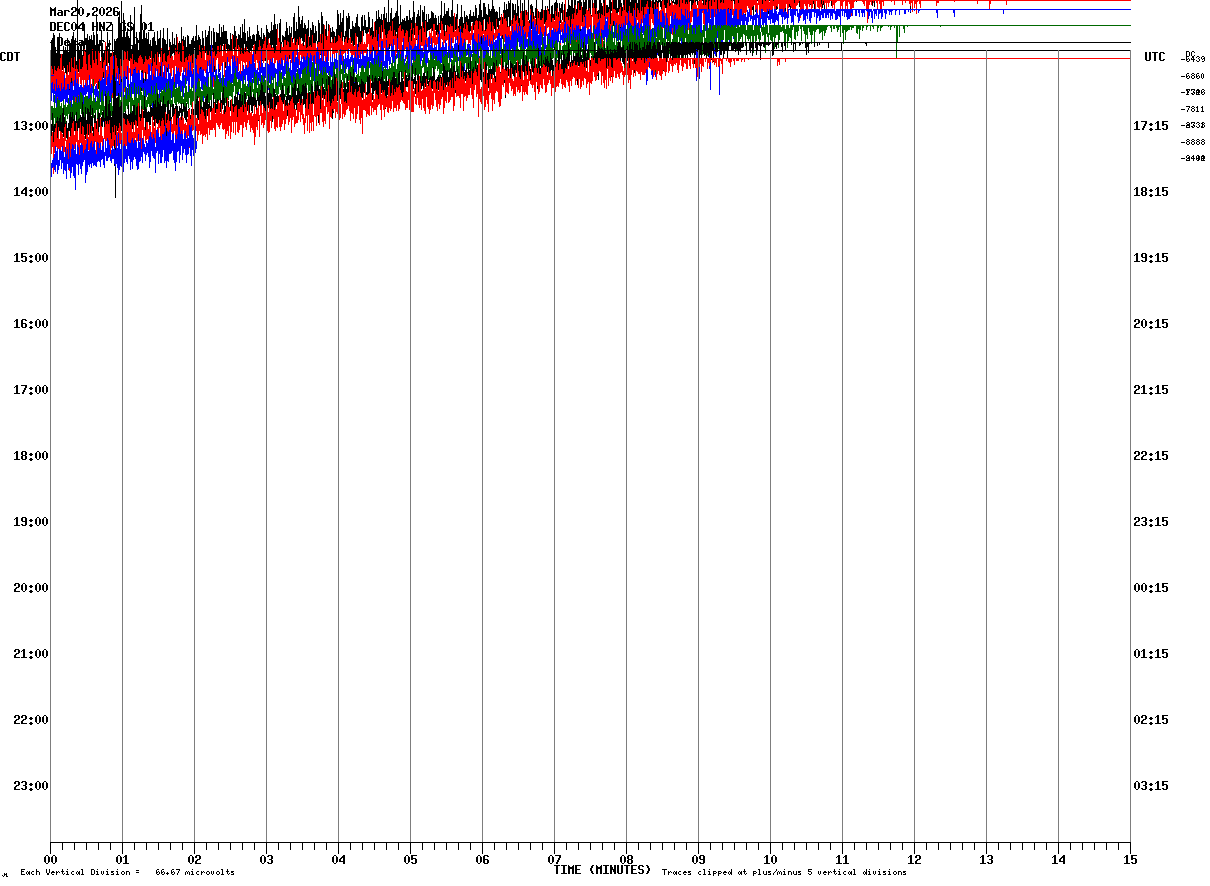This screenshot has width=1210, height=886.
Task: Click minute marker 00 at axis start
Action: (x=50, y=859)
